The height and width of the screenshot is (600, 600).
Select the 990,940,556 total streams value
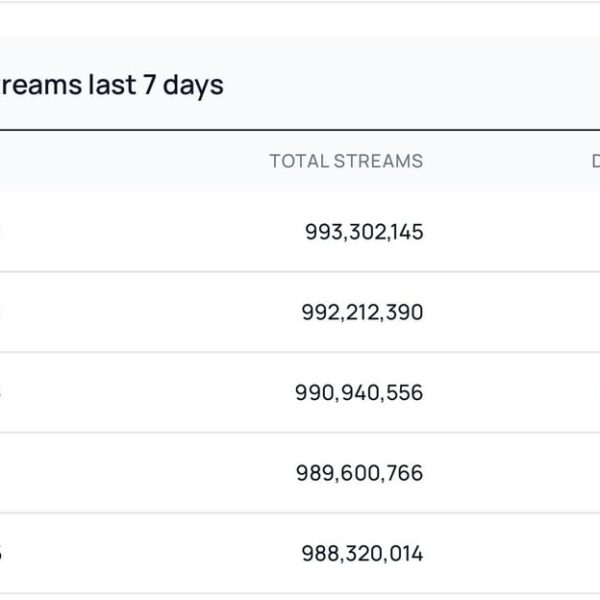[359, 393]
